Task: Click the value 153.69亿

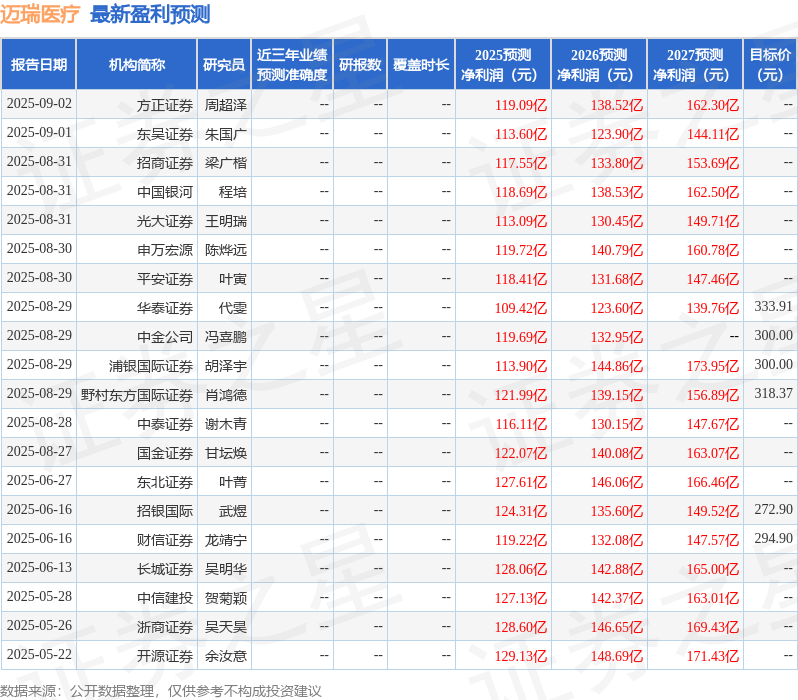Action: [x=713, y=163]
